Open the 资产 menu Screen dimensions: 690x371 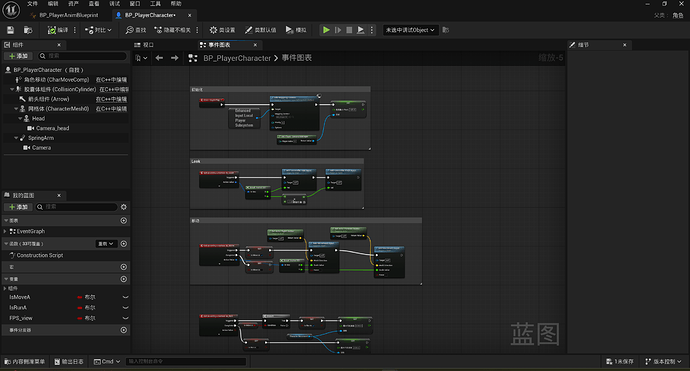(73, 4)
